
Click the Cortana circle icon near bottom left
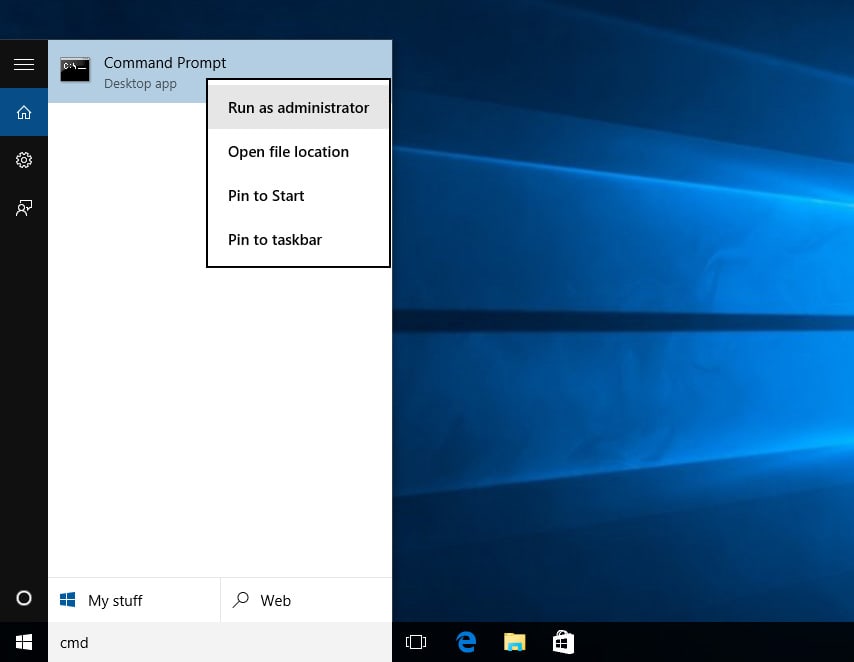click(x=24, y=598)
